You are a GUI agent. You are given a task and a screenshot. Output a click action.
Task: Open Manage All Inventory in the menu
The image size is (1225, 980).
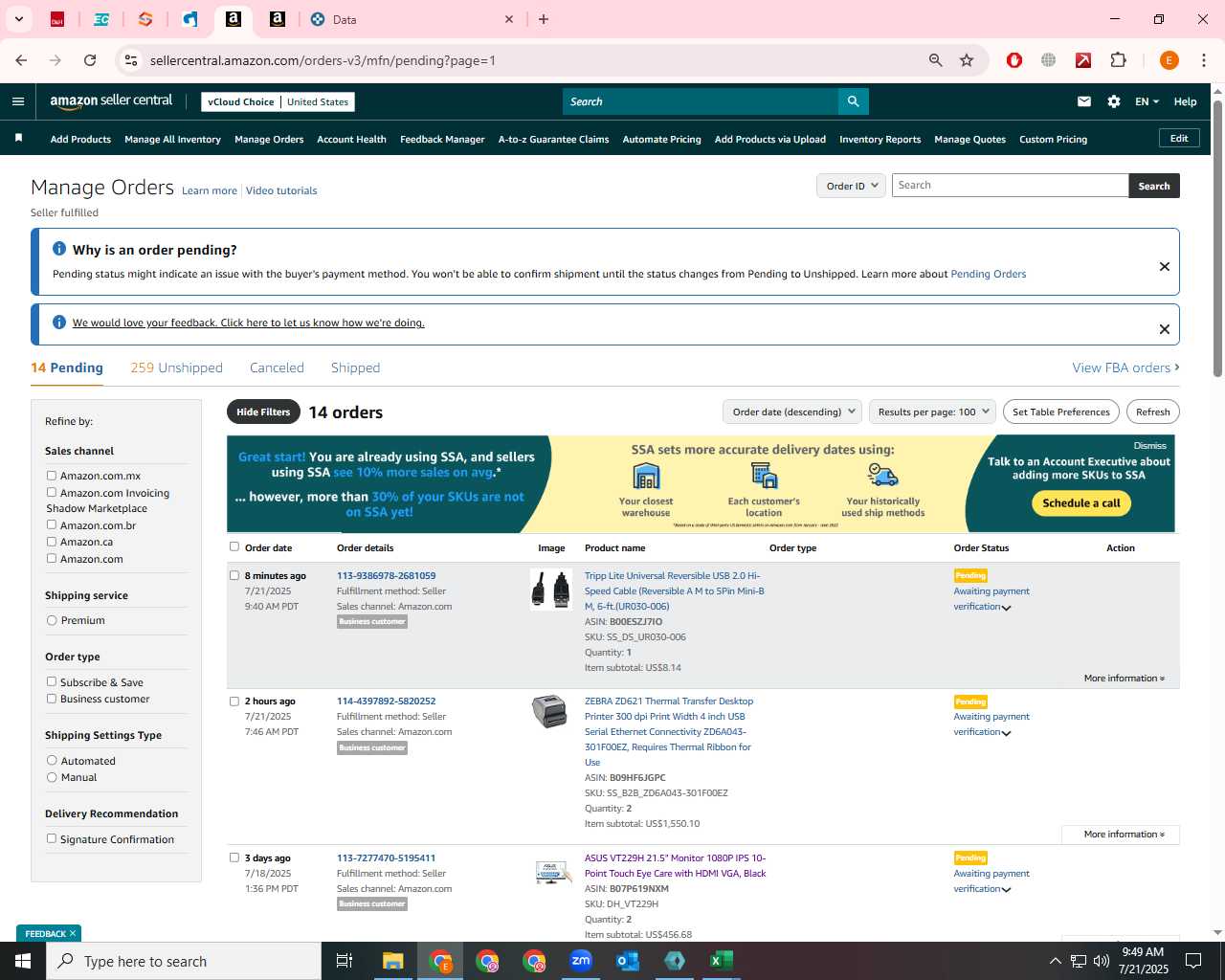point(172,139)
